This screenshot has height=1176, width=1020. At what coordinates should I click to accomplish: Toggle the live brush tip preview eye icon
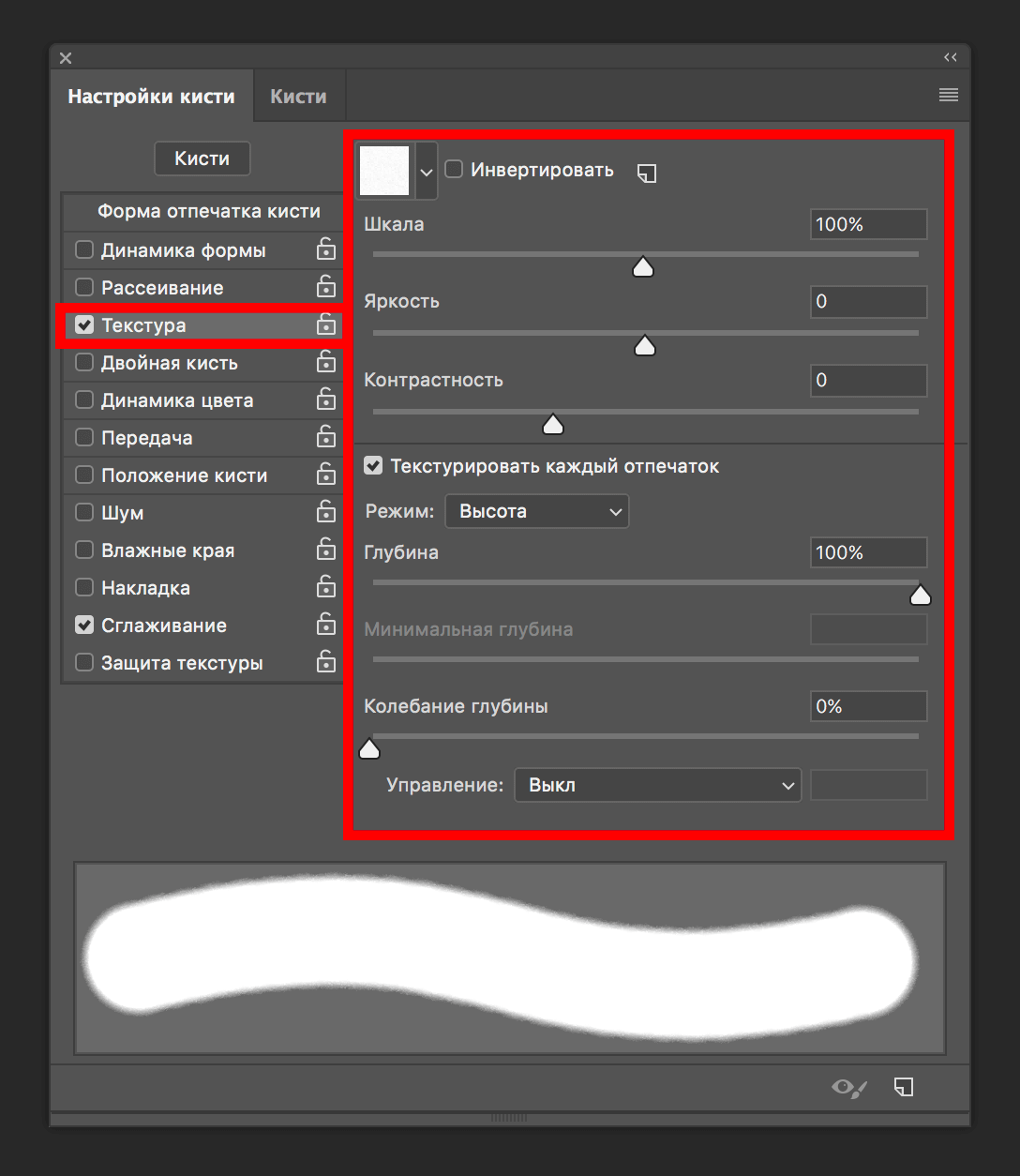[x=848, y=1088]
